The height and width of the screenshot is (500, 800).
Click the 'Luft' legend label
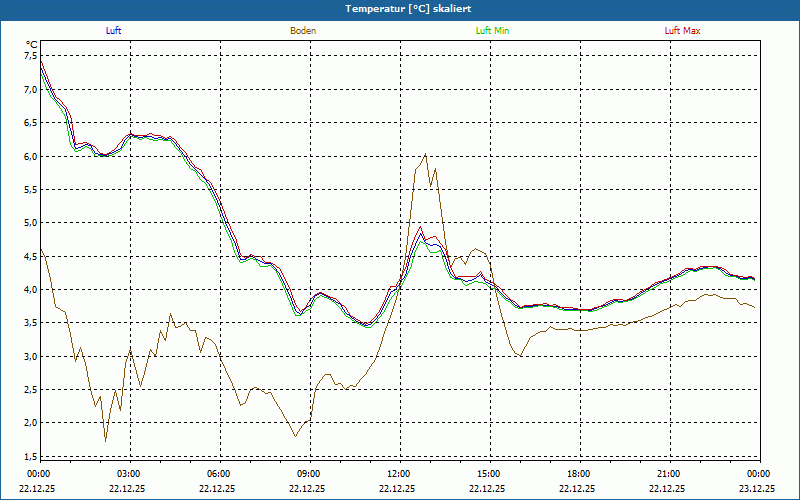pos(113,31)
